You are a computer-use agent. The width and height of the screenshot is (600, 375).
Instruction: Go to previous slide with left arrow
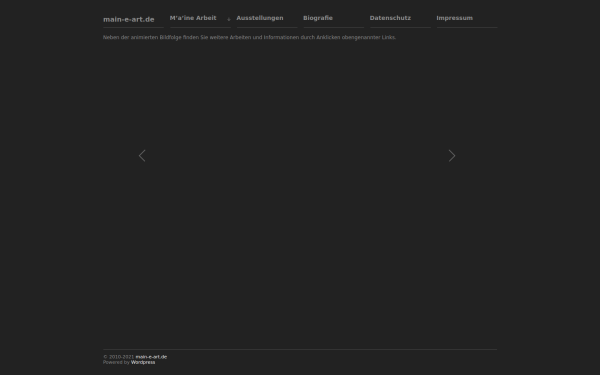pos(142,156)
